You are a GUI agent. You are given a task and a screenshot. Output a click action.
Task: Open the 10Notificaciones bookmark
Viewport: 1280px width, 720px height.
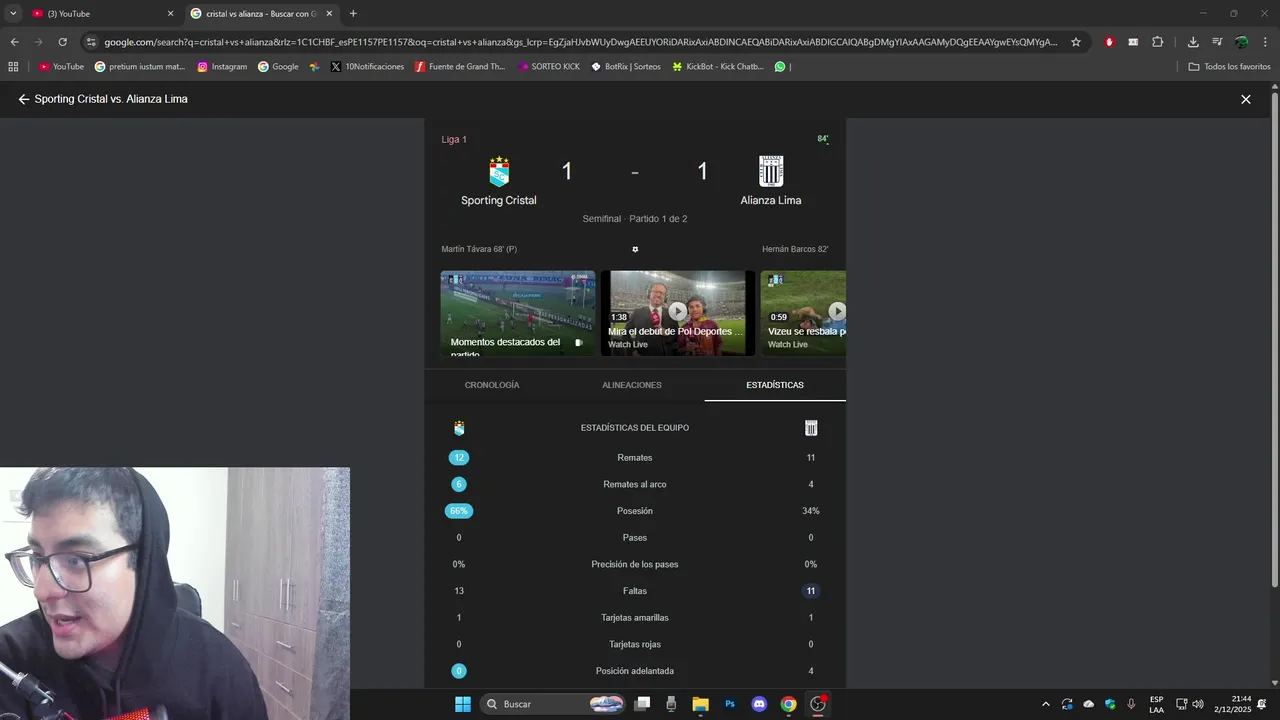click(x=367, y=67)
